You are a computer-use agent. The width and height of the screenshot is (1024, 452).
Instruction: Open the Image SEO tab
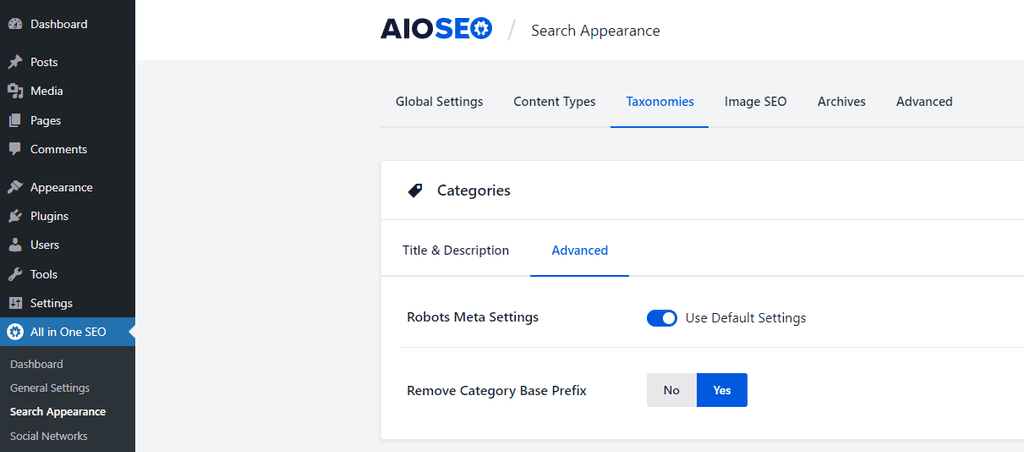pyautogui.click(x=755, y=102)
